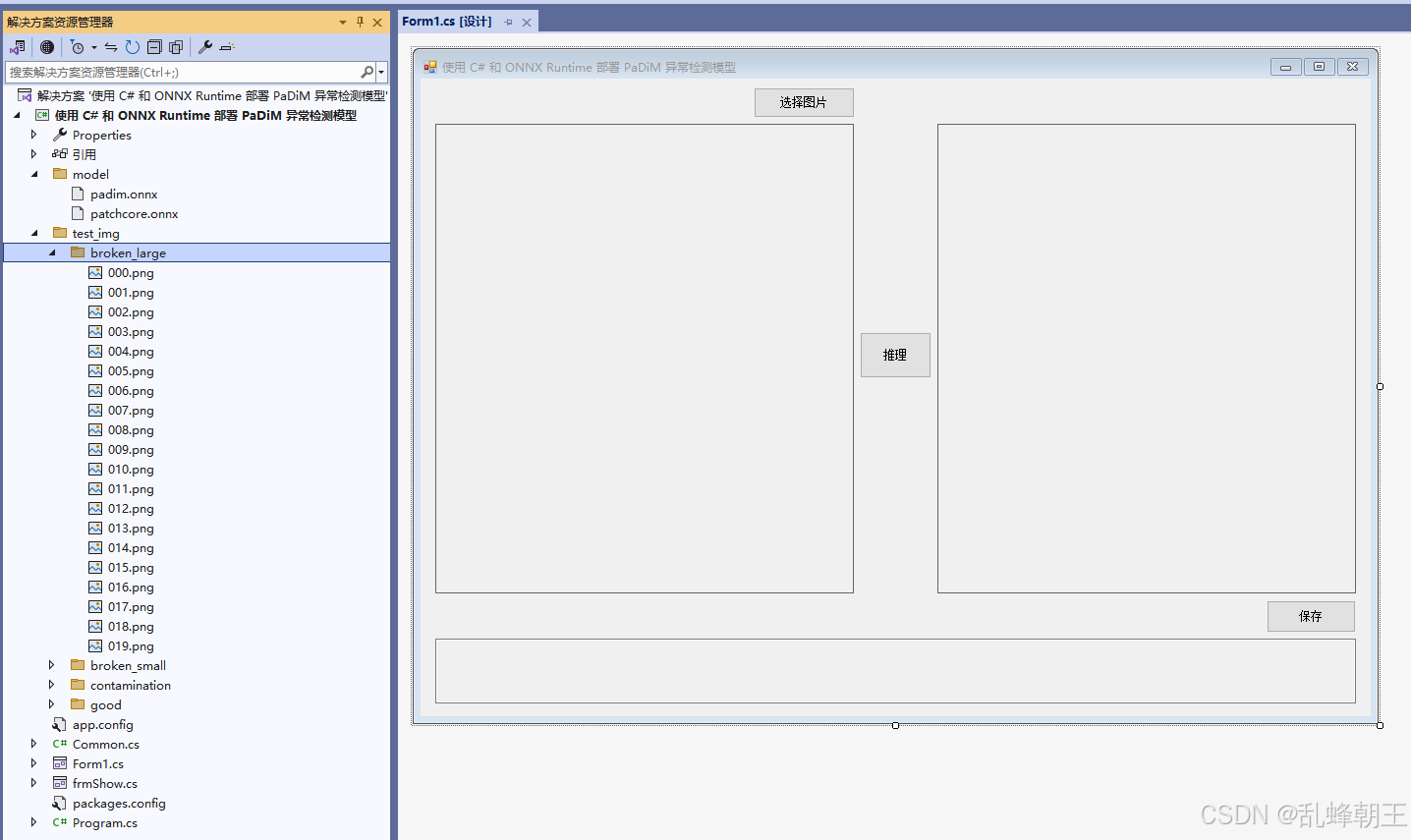1411x840 pixels.
Task: Expand the good folder
Action: pyautogui.click(x=52, y=704)
